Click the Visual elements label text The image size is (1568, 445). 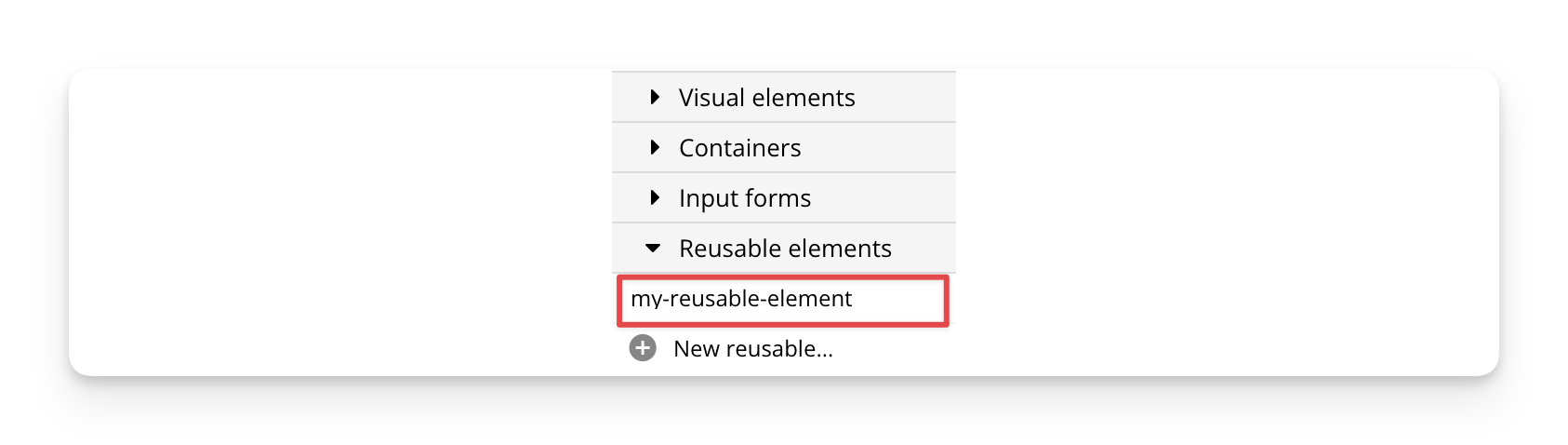[766, 98]
